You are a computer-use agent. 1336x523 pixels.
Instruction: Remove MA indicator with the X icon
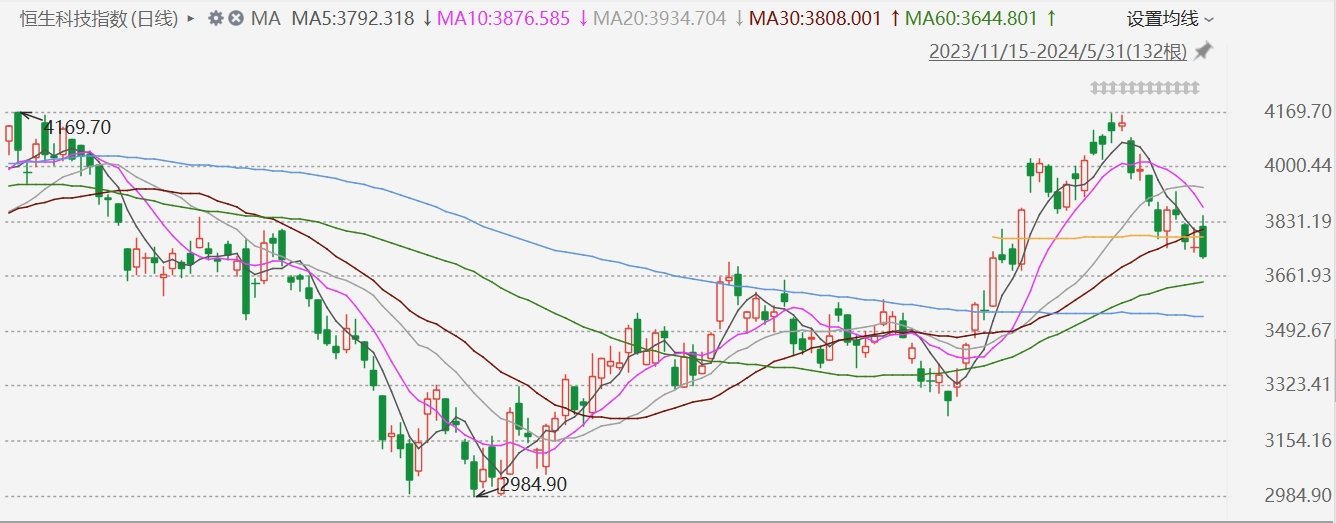click(x=235, y=19)
